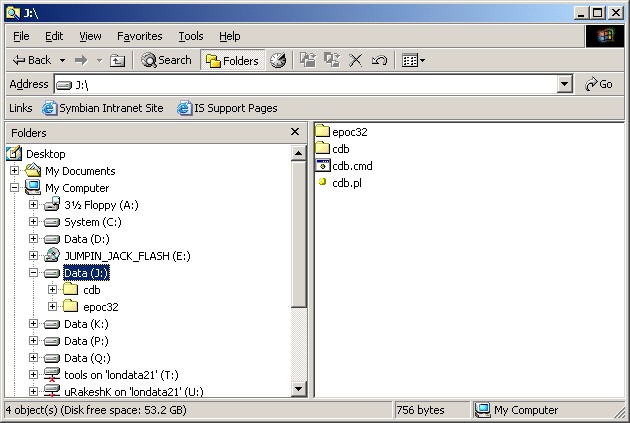Open the View menu

90,36
